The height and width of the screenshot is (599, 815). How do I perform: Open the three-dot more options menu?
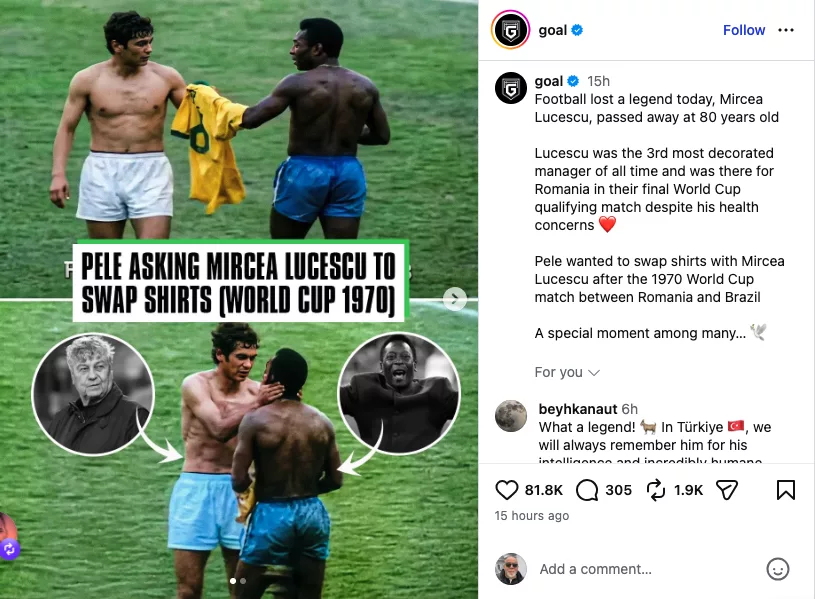785,30
